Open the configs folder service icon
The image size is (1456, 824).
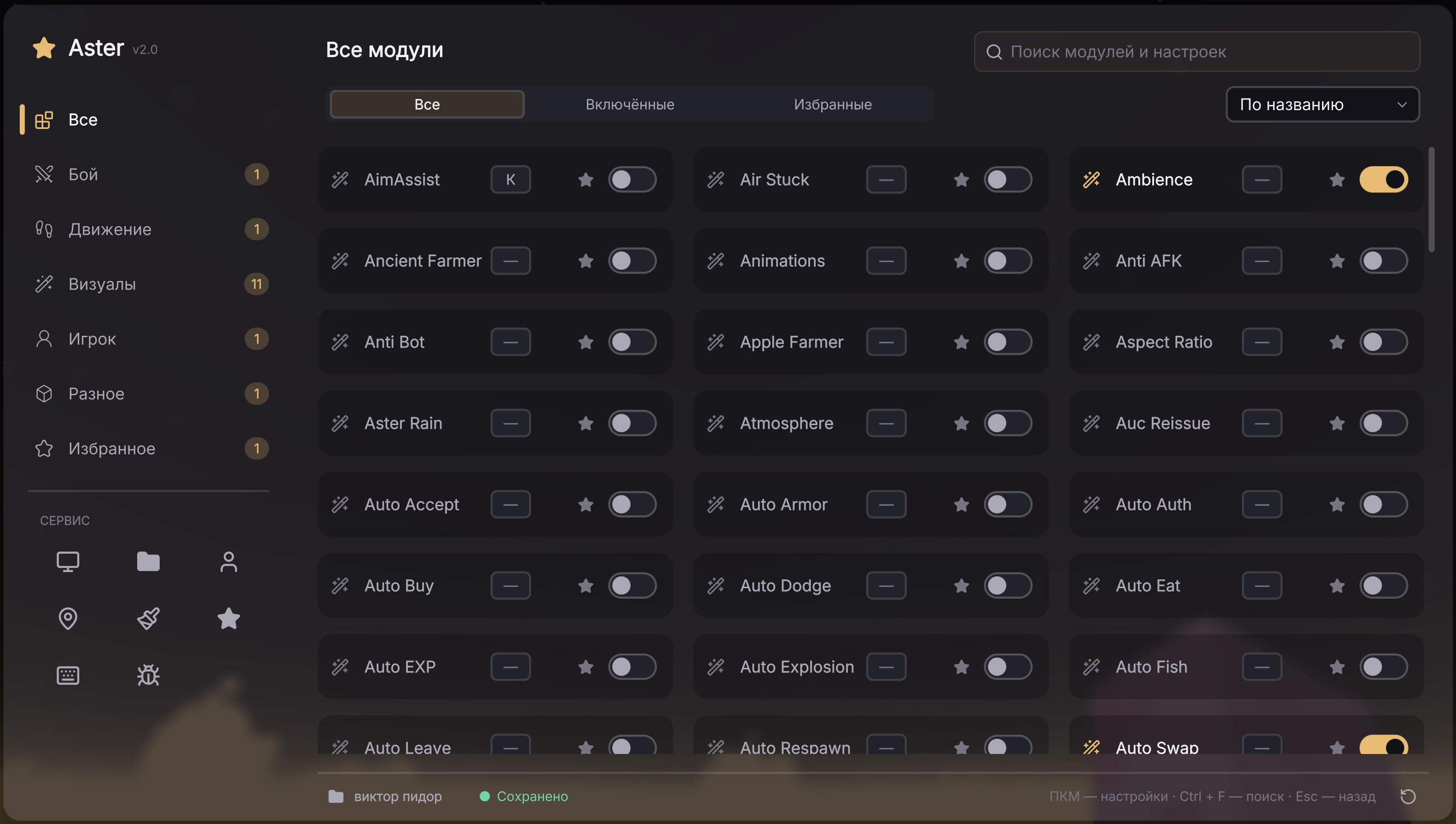coord(148,561)
